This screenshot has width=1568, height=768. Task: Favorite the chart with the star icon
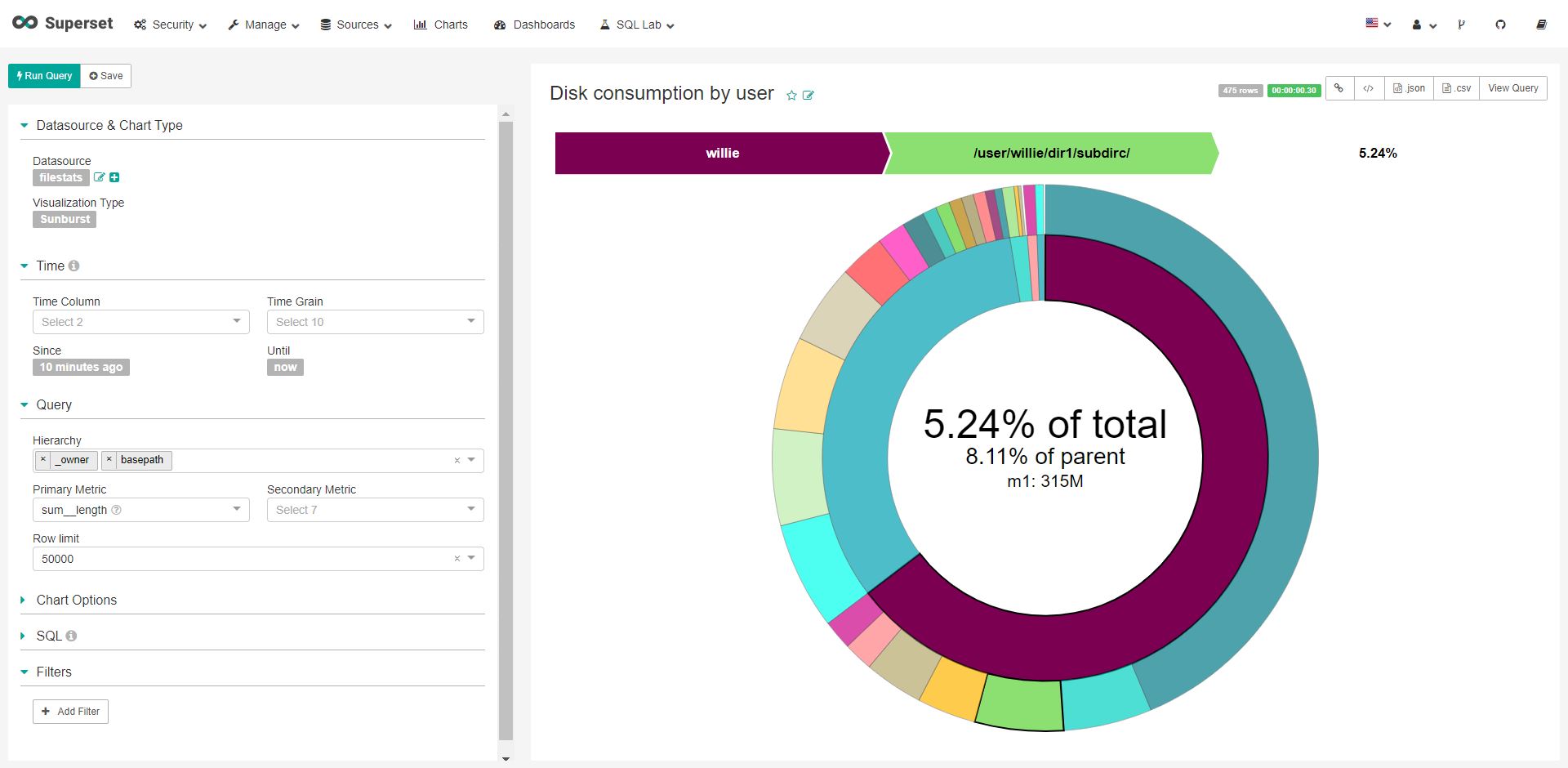(791, 96)
